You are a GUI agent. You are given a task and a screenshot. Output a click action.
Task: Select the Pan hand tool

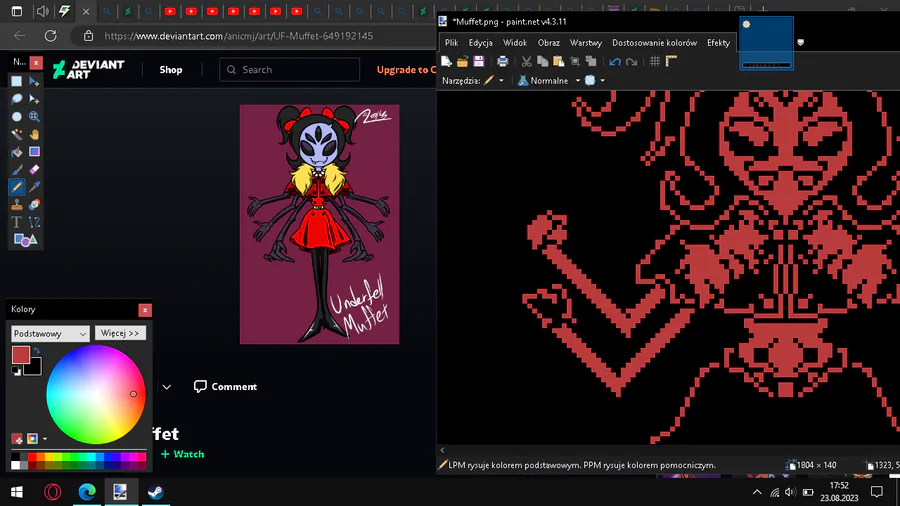(x=34, y=134)
